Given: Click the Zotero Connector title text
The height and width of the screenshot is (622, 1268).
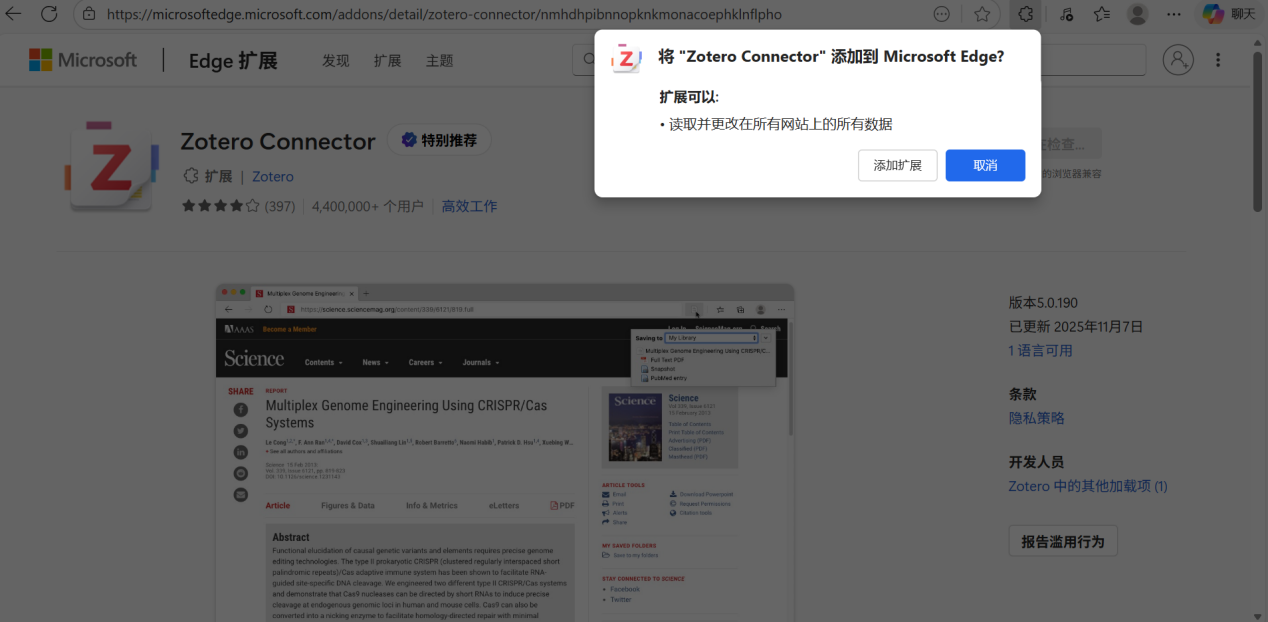Looking at the screenshot, I should point(278,141).
